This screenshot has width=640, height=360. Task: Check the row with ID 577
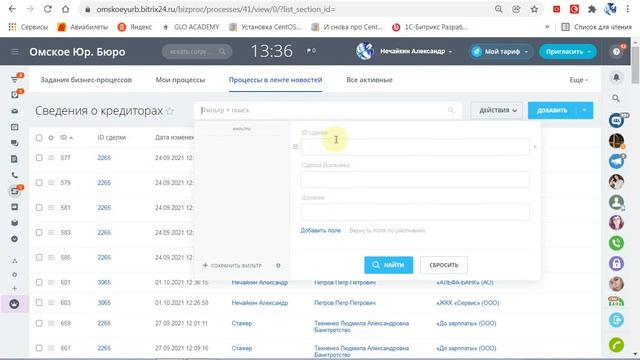click(x=39, y=158)
